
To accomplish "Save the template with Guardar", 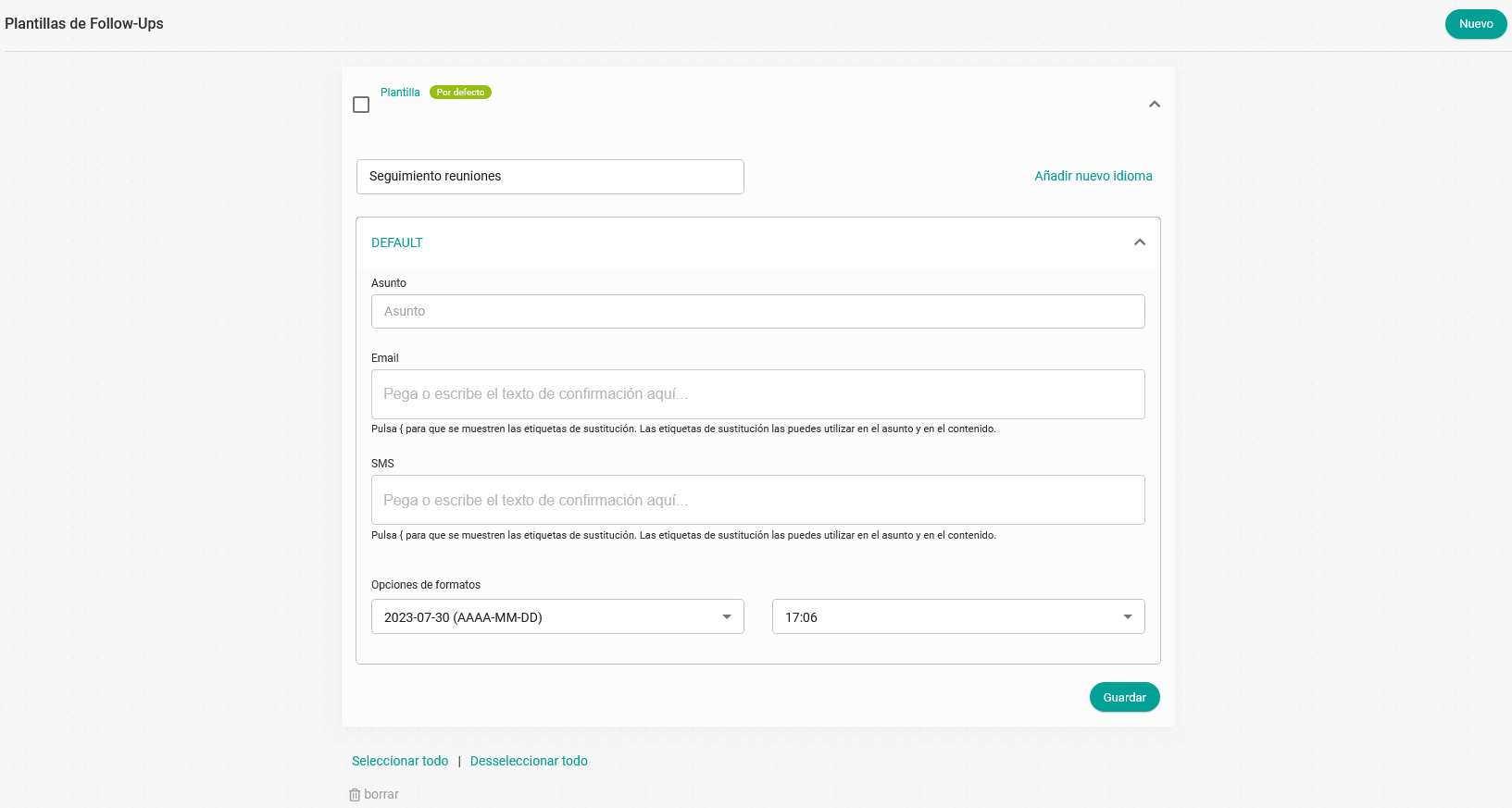I will coord(1124,697).
